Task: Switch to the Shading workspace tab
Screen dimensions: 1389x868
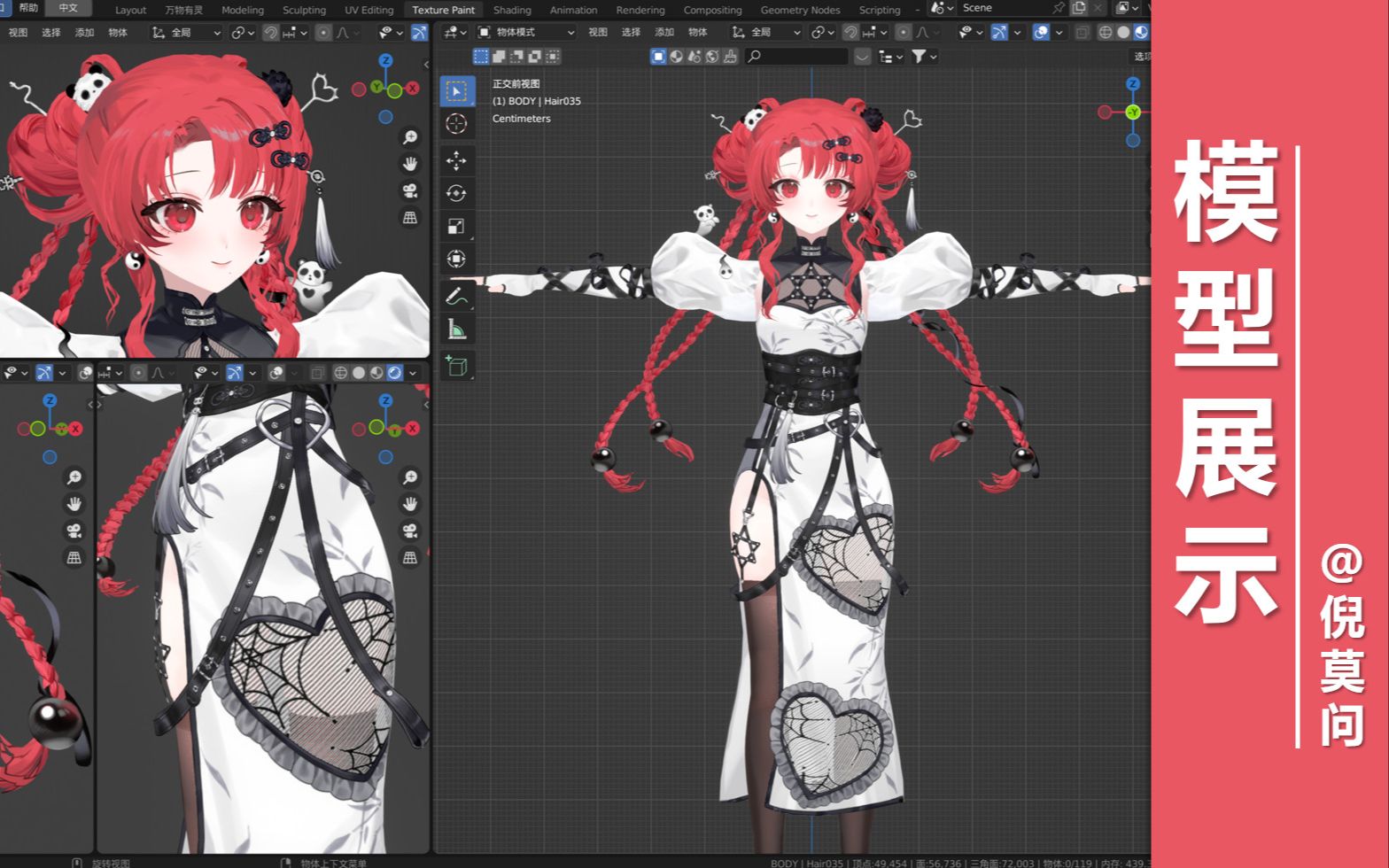Action: pos(512,10)
